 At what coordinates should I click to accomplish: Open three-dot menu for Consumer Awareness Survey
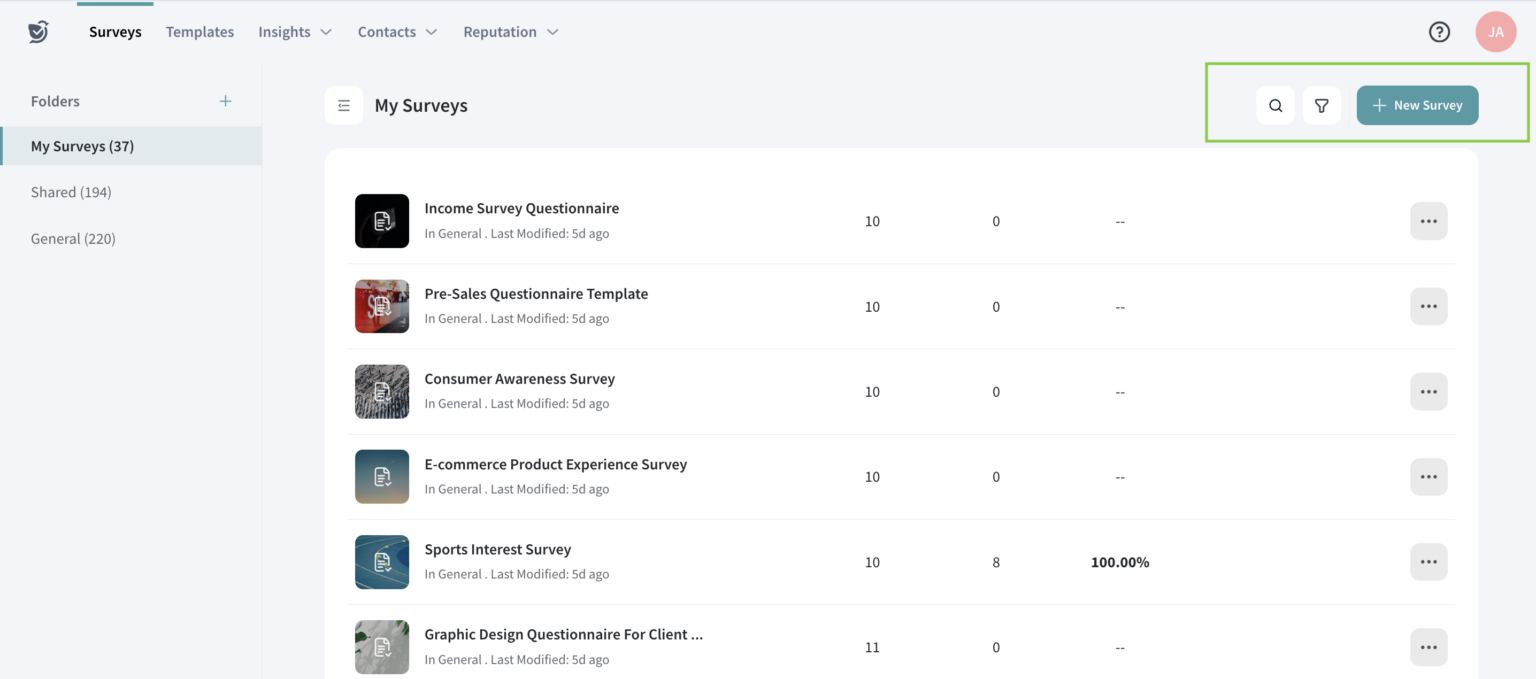tap(1428, 392)
